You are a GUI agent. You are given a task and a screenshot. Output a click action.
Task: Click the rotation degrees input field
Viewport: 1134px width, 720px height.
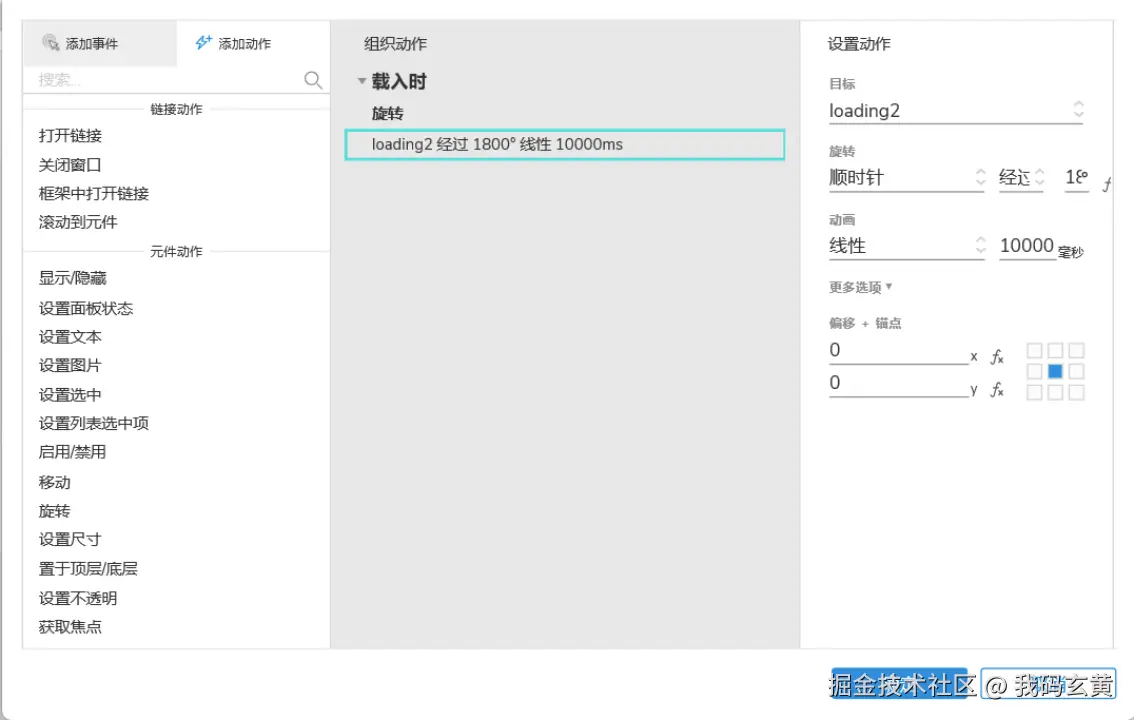[x=1076, y=178]
